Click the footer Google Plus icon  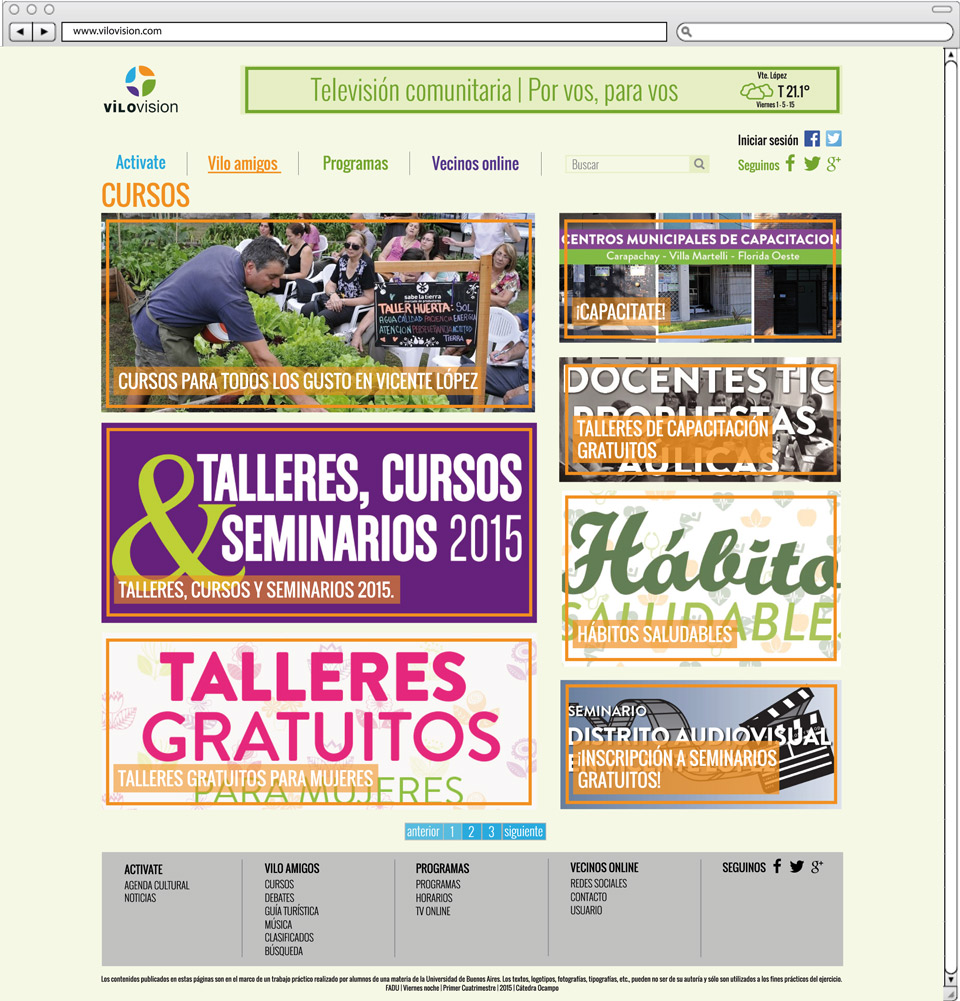(817, 867)
